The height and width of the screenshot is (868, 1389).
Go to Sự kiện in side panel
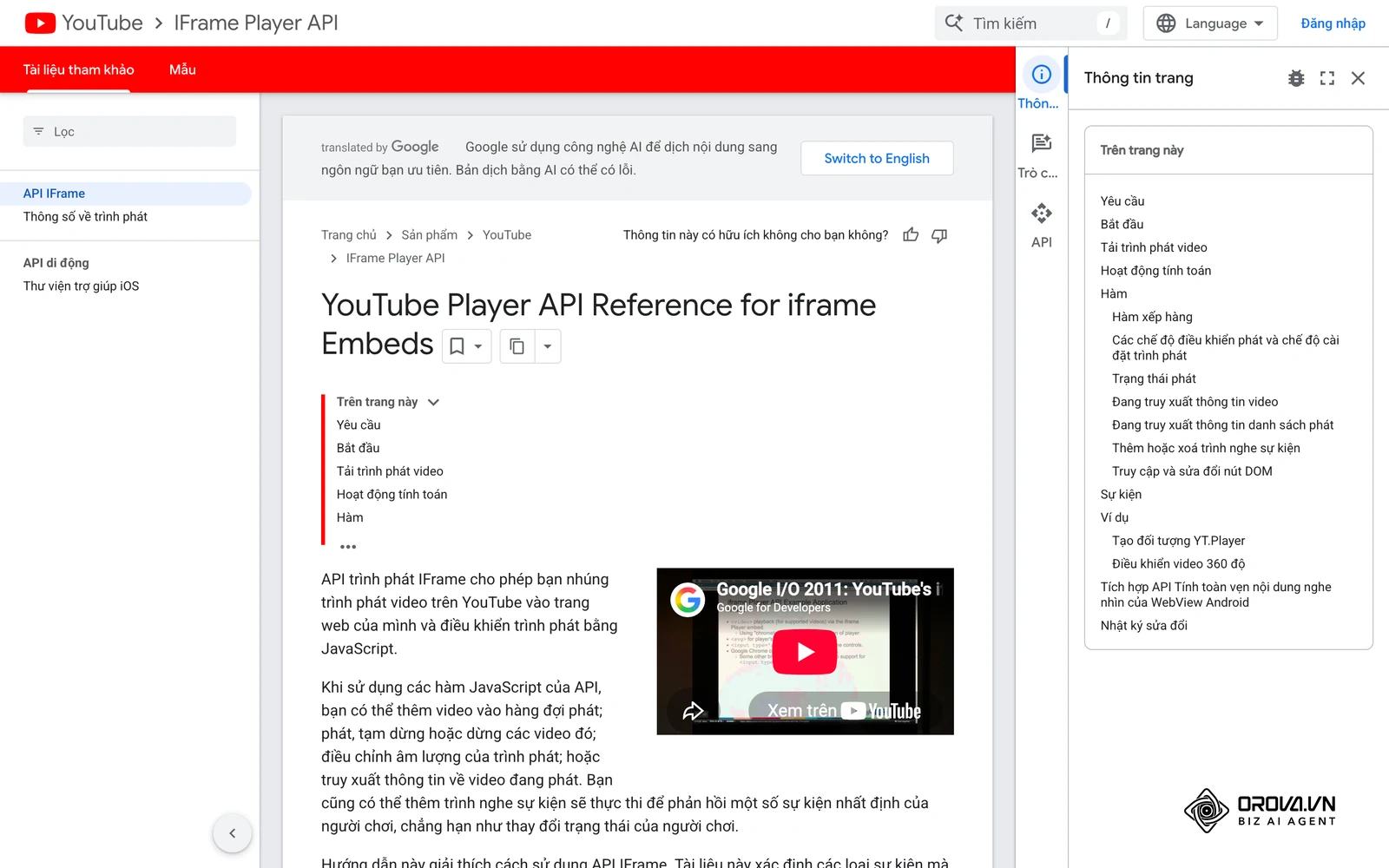click(1121, 495)
